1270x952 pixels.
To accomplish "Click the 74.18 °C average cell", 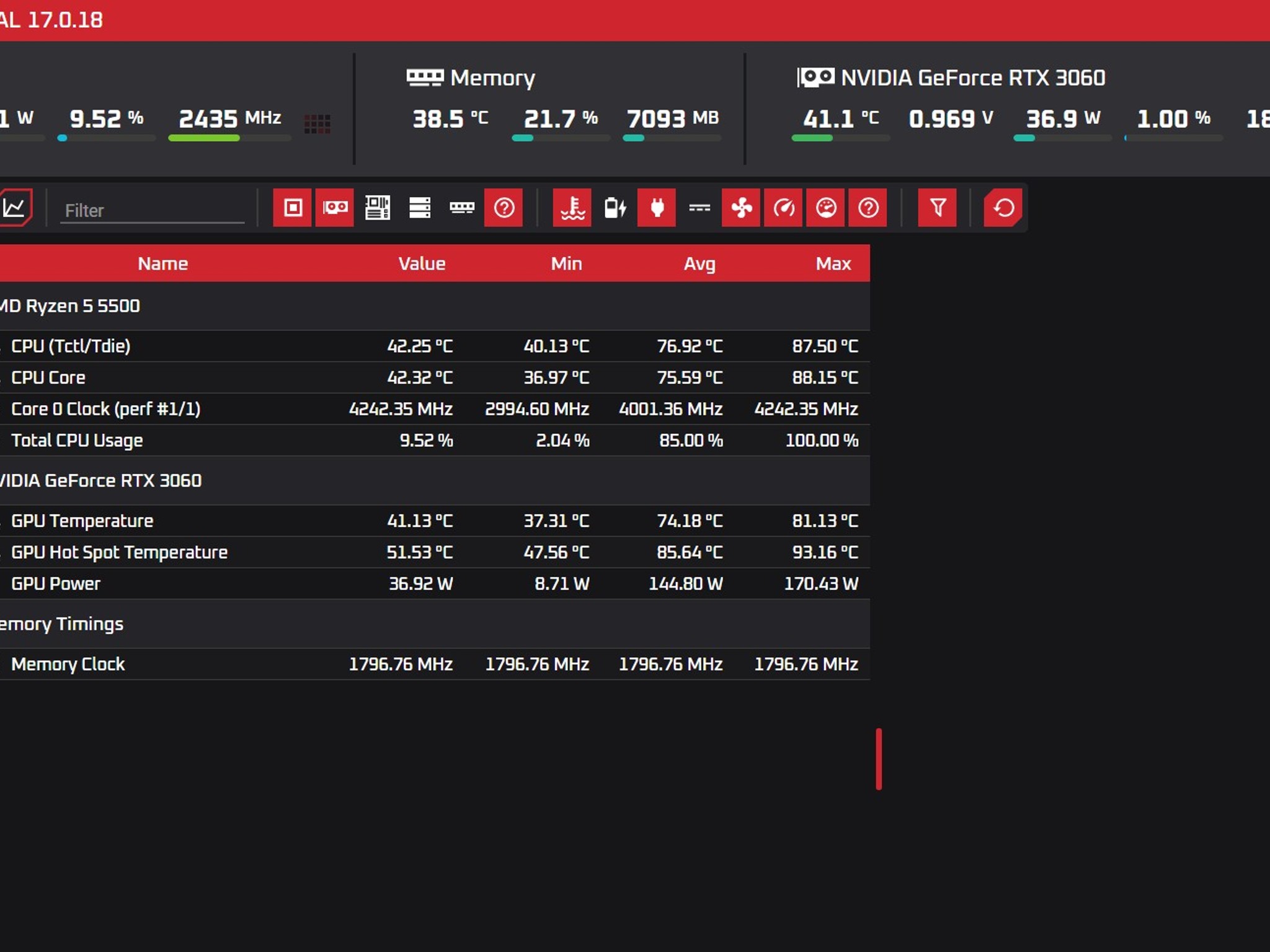I will pos(690,521).
